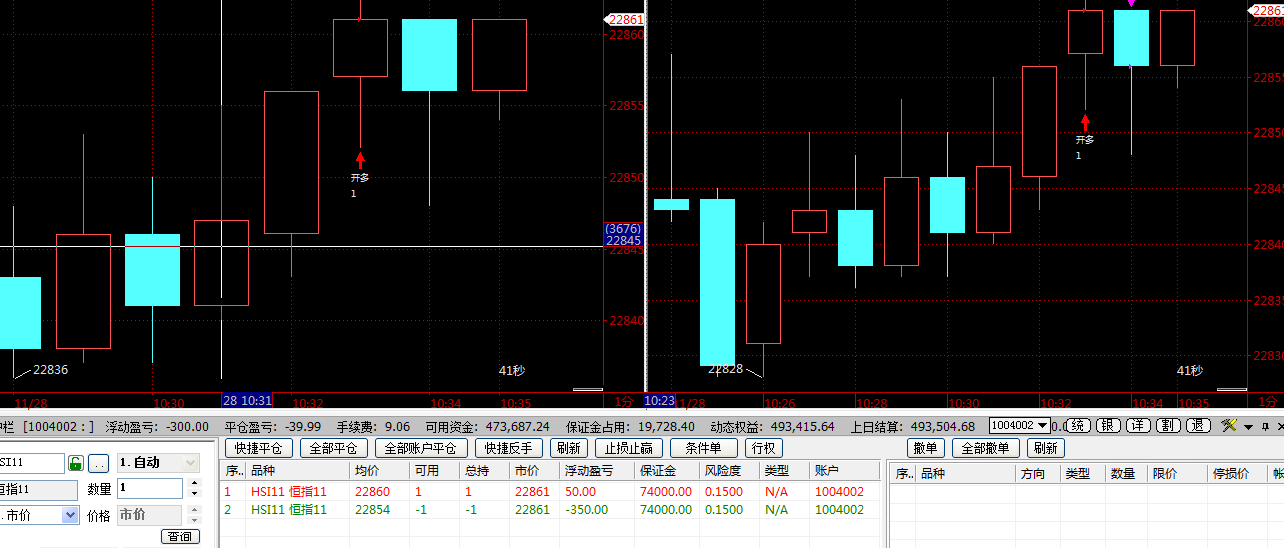Image resolution: width=1284 pixels, height=548 pixels.
Task: Increase order quantity with up stepper
Action: tap(192, 484)
